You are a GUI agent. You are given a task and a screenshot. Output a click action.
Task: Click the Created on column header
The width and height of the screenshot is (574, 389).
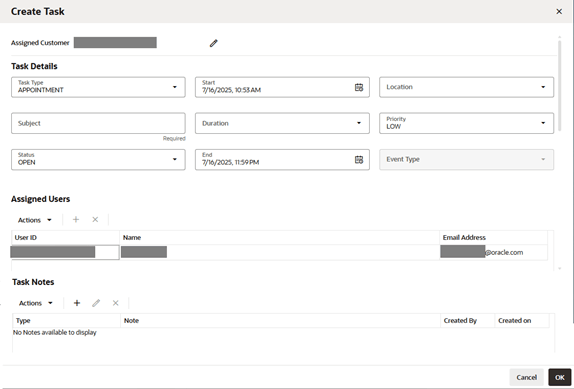[x=522, y=321]
